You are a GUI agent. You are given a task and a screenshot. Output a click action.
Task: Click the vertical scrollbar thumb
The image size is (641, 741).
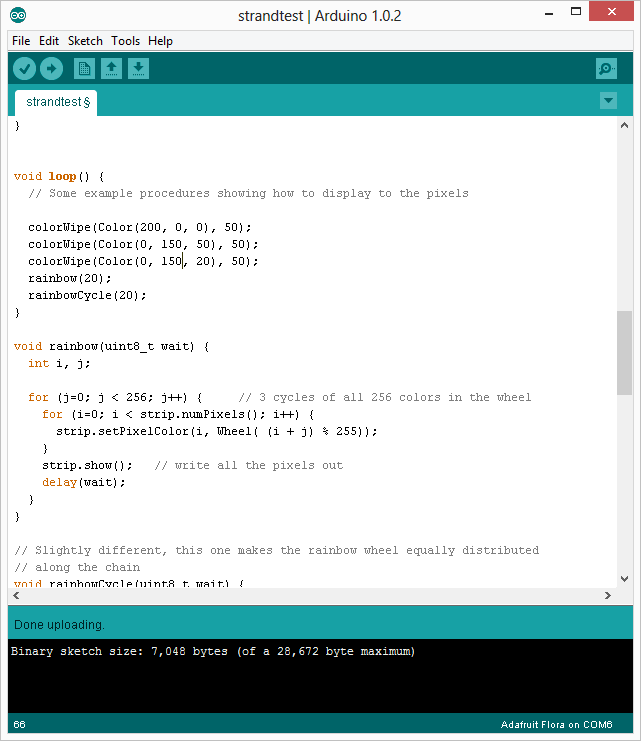click(624, 353)
